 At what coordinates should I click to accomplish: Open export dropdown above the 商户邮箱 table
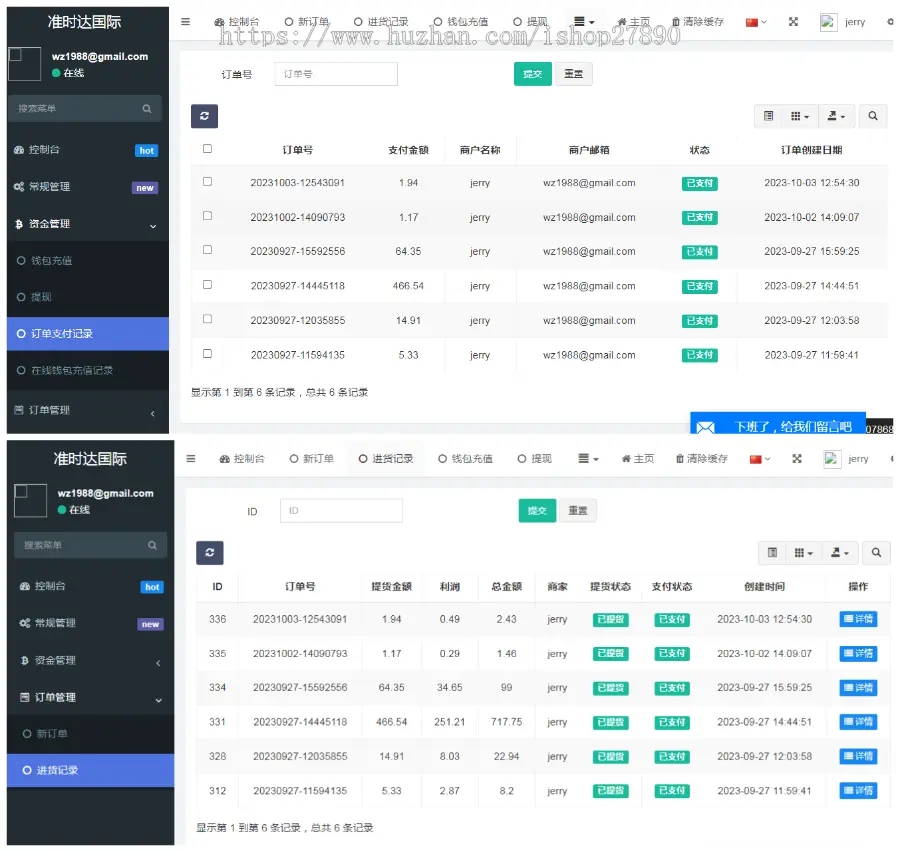pos(836,116)
